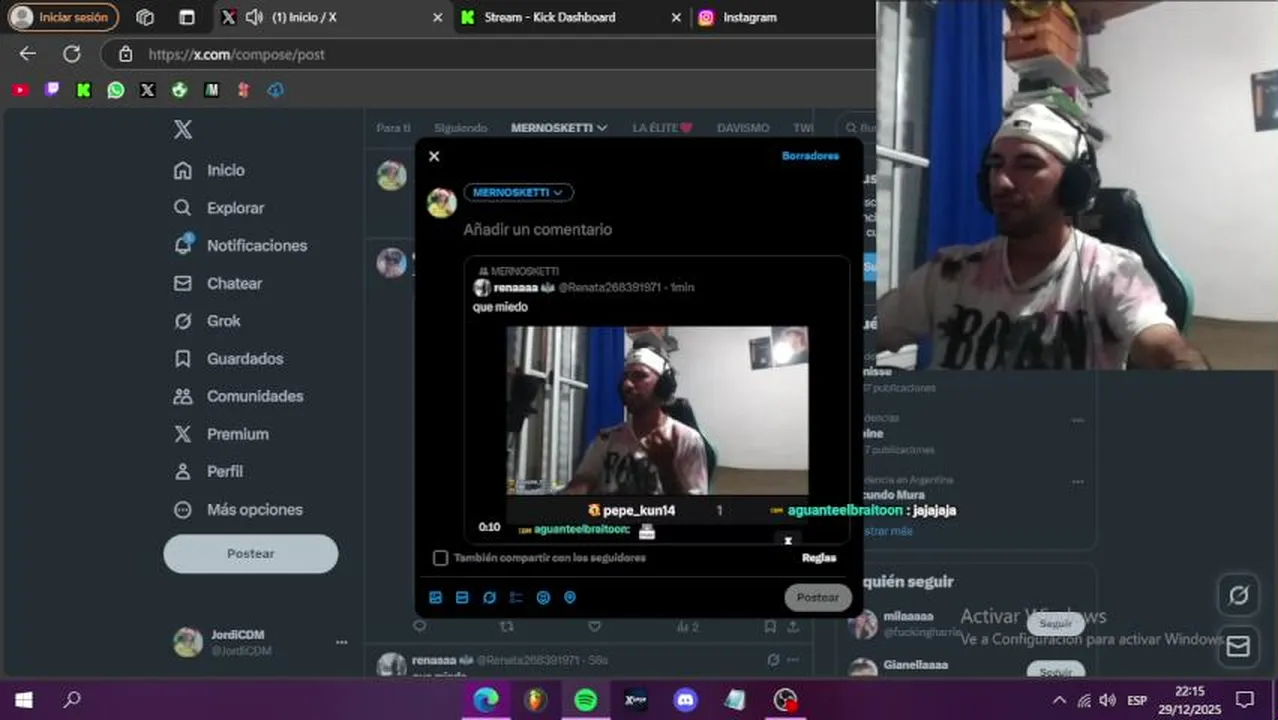Image resolution: width=1278 pixels, height=720 pixels.
Task: View site information lock icon
Action: click(125, 54)
